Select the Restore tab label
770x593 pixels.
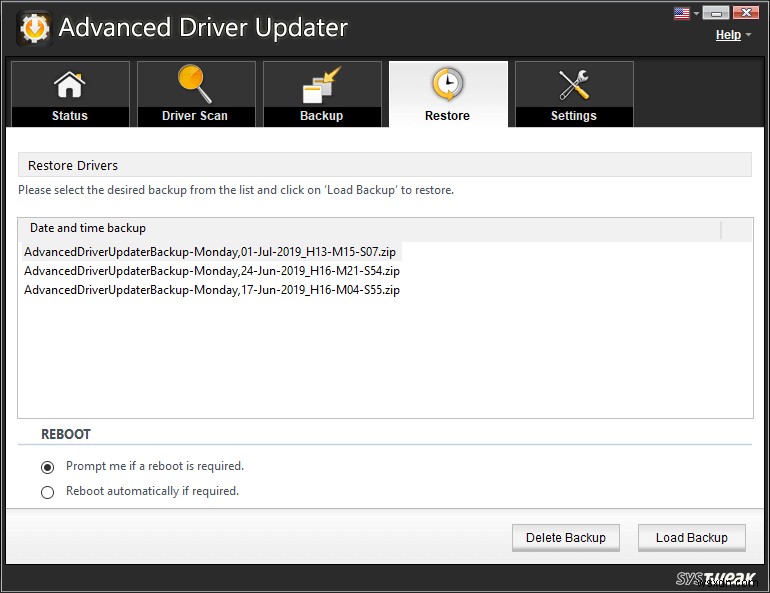click(447, 116)
